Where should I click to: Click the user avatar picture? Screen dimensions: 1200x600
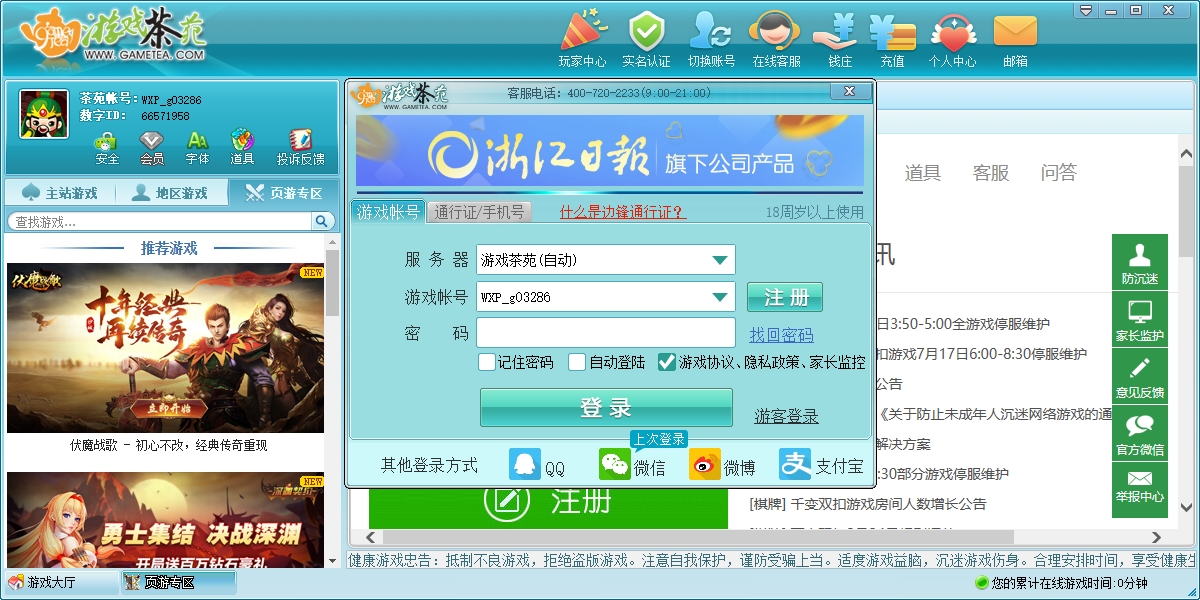pos(45,114)
